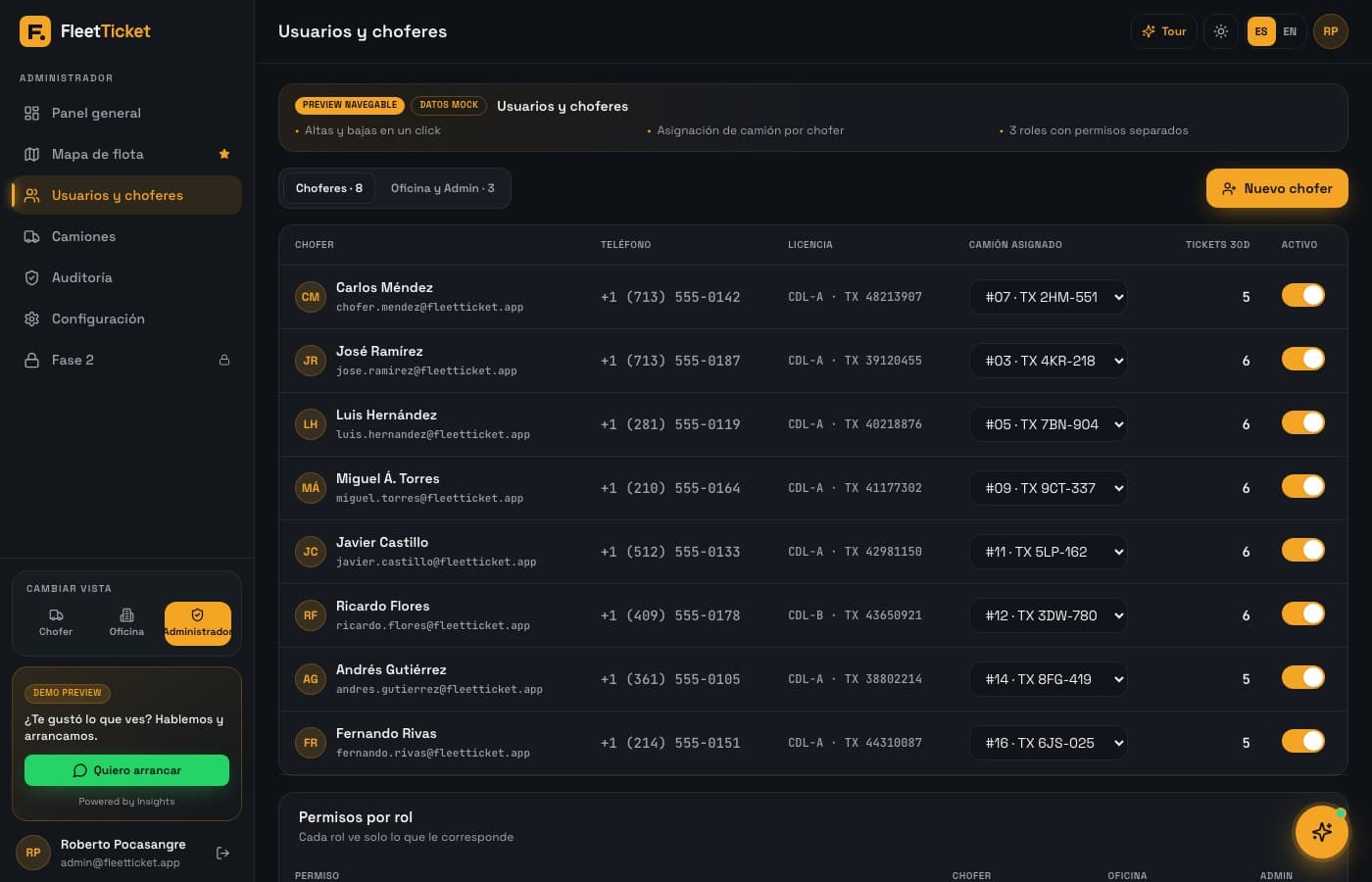Image resolution: width=1372 pixels, height=882 pixels.
Task: Switch to Oficina y Admin · 3 tab
Action: click(443, 188)
